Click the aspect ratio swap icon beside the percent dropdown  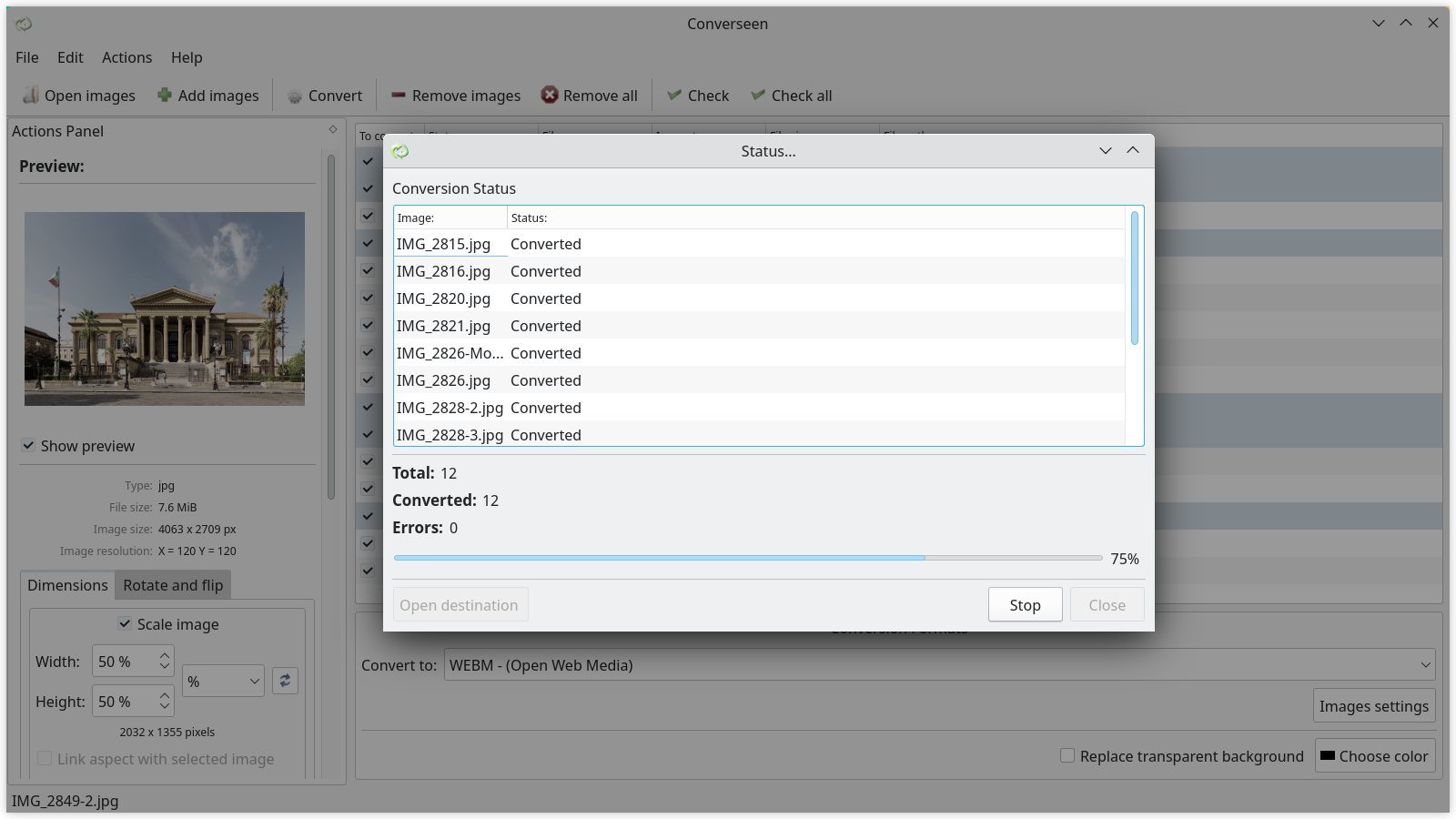[x=285, y=680]
